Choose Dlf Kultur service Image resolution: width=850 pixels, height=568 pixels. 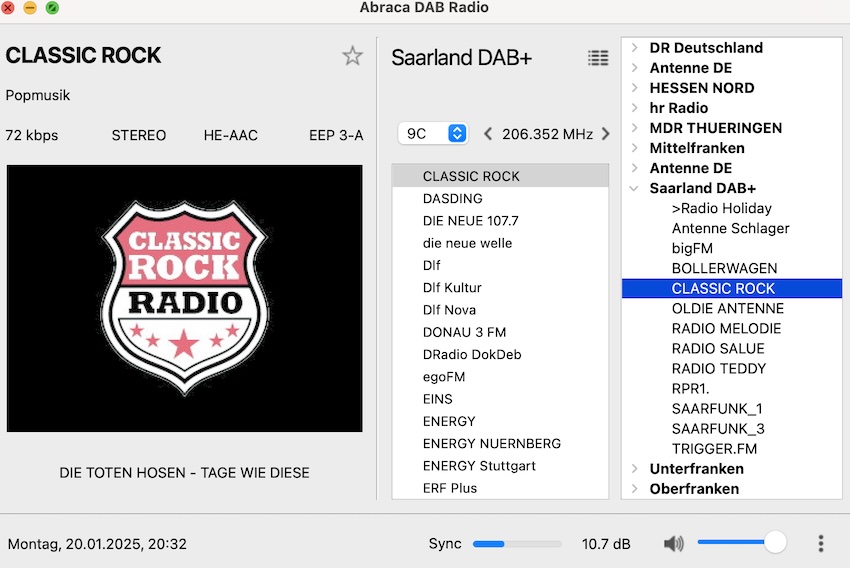[x=500, y=287]
